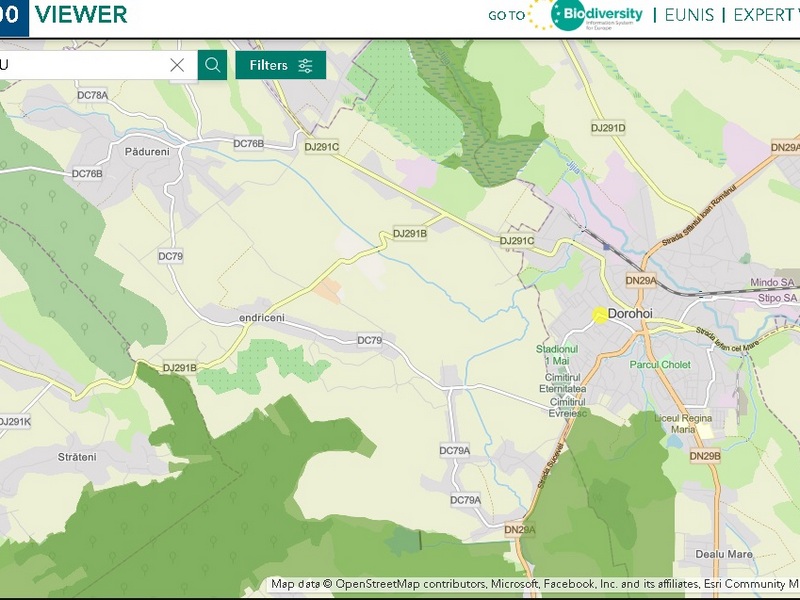The width and height of the screenshot is (800, 600).
Task: Select Parcul Cholet on the map
Action: (661, 365)
